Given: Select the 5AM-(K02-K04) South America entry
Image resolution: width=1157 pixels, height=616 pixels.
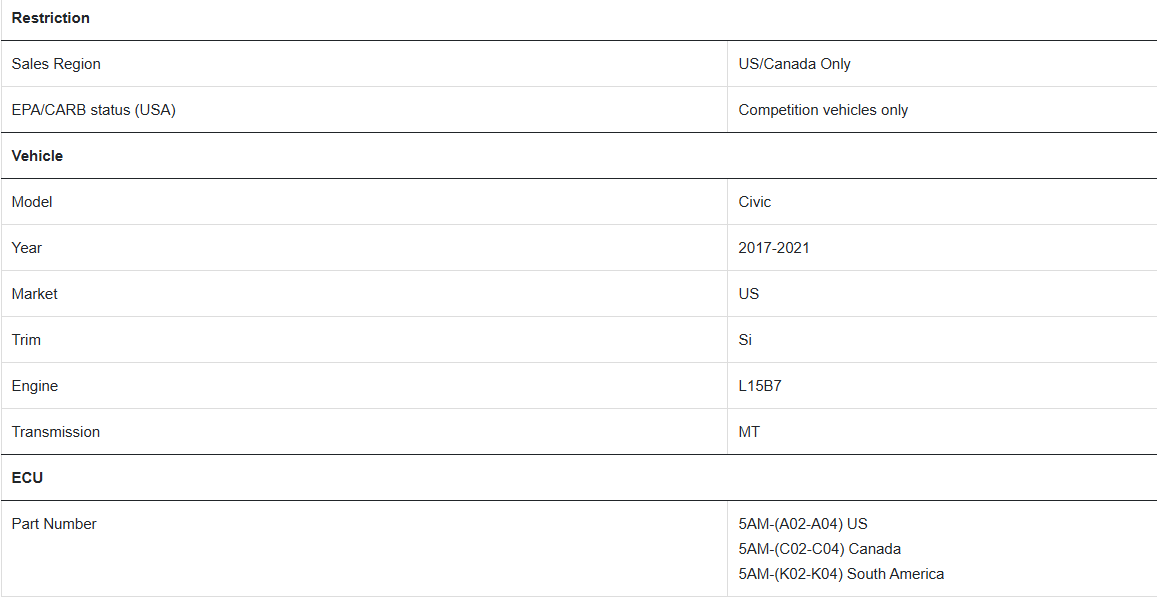Looking at the screenshot, I should coord(841,574).
